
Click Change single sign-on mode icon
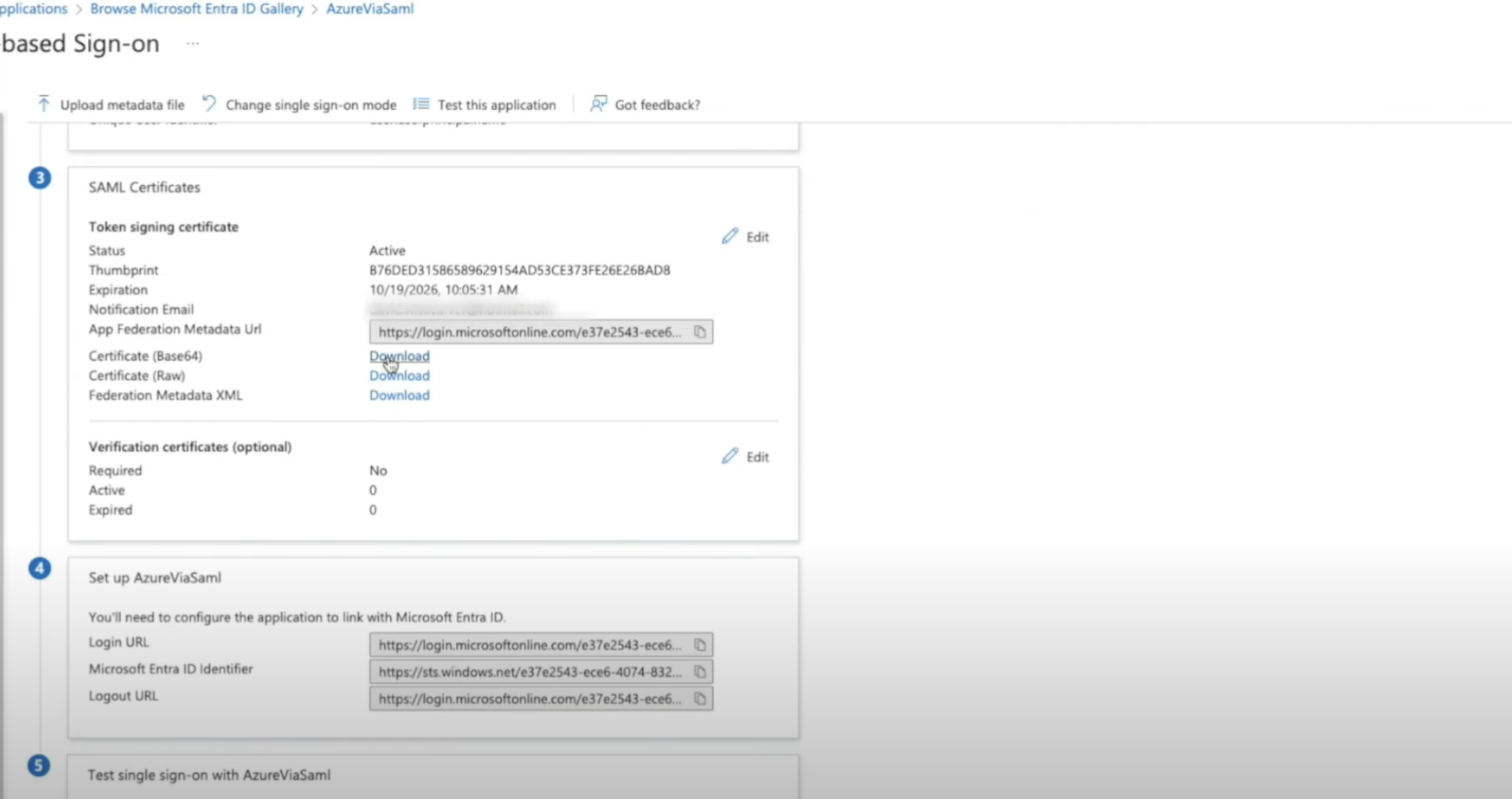pyautogui.click(x=209, y=104)
